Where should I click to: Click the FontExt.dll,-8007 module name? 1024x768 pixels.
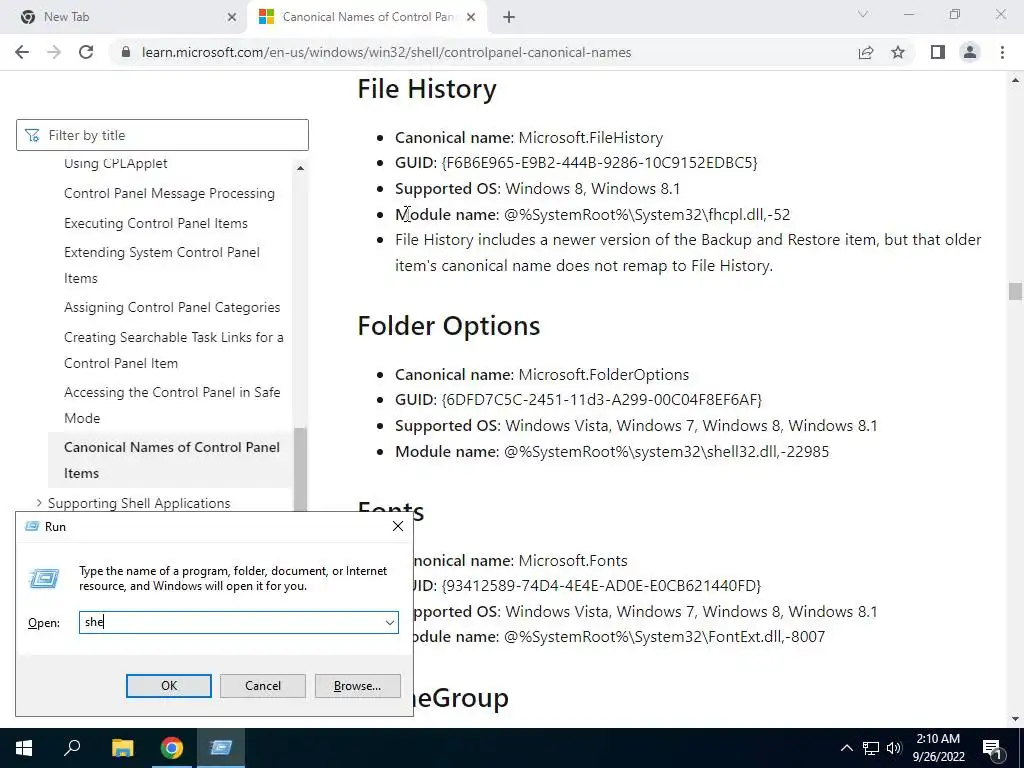[664, 637]
